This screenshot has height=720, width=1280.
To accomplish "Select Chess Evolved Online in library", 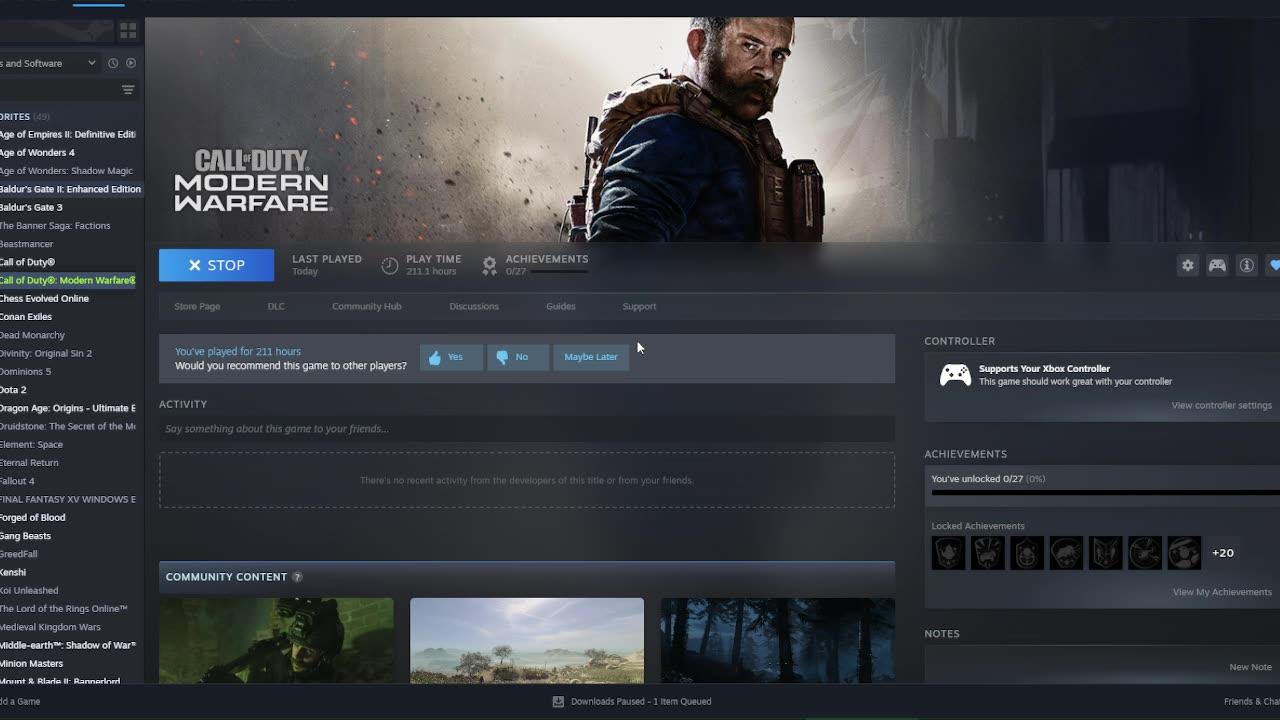I will click(44, 298).
